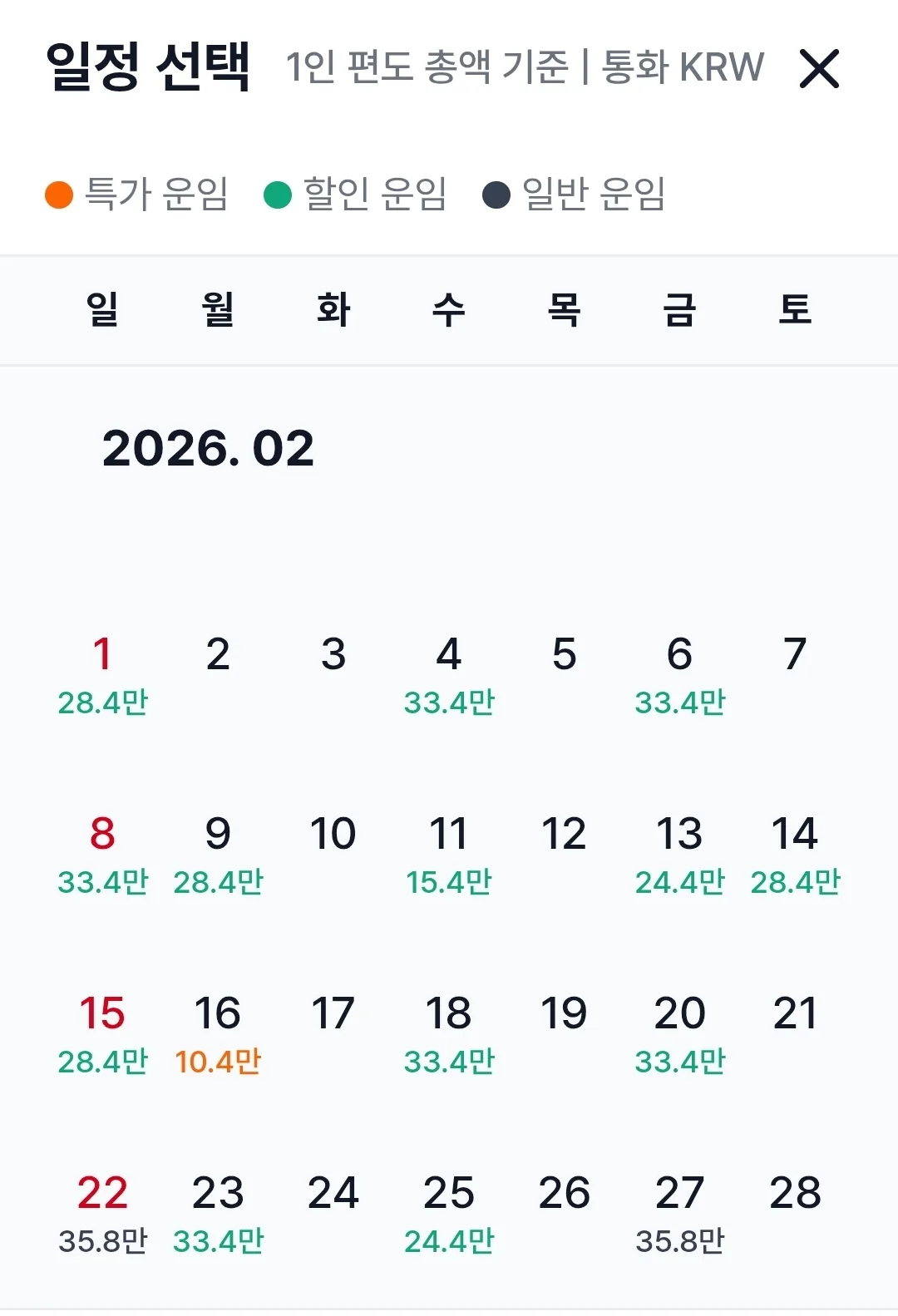The width and height of the screenshot is (898, 1316).
Task: Pick February 25 priced at 24.4만
Action: (449, 1214)
